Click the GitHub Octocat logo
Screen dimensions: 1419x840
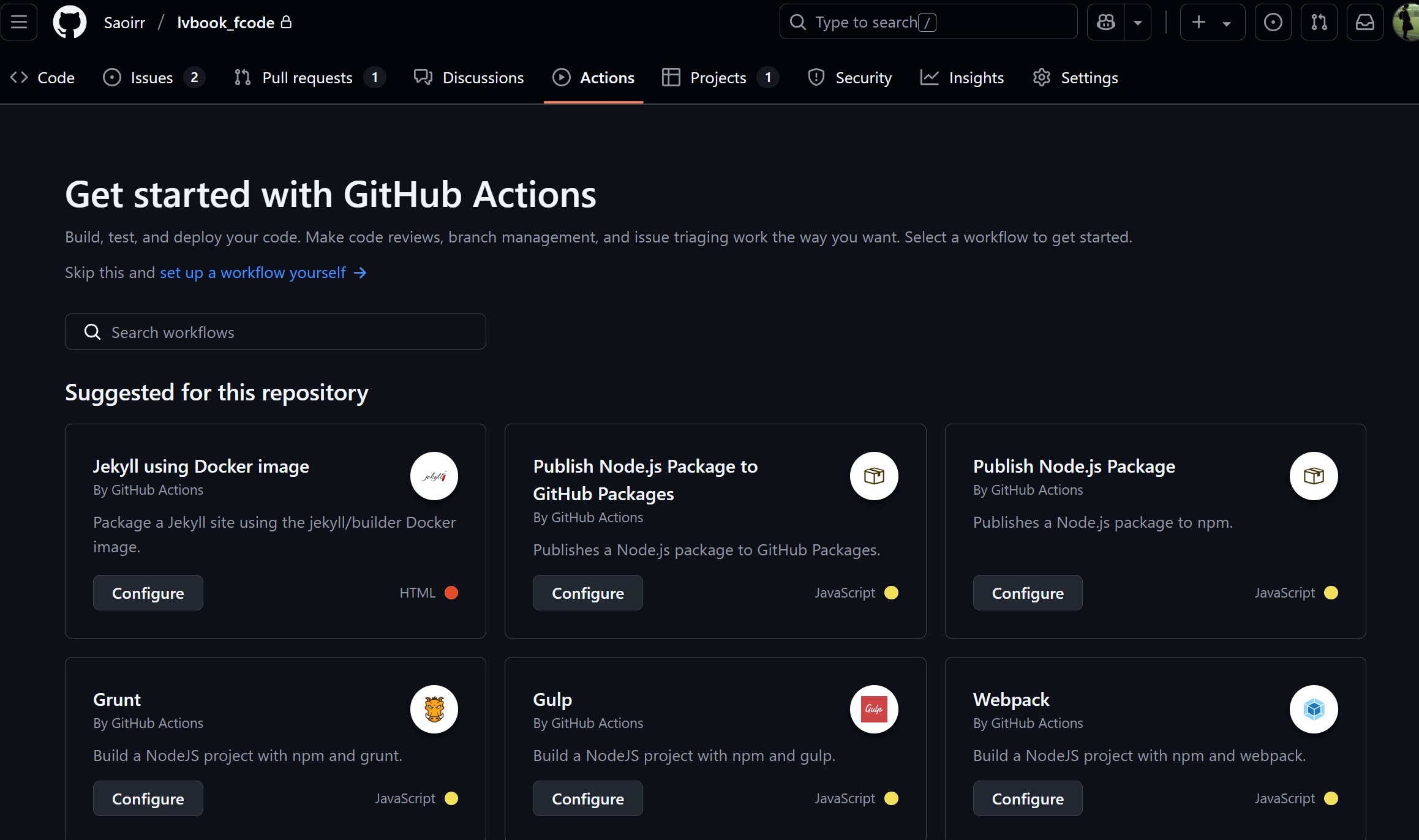click(69, 22)
